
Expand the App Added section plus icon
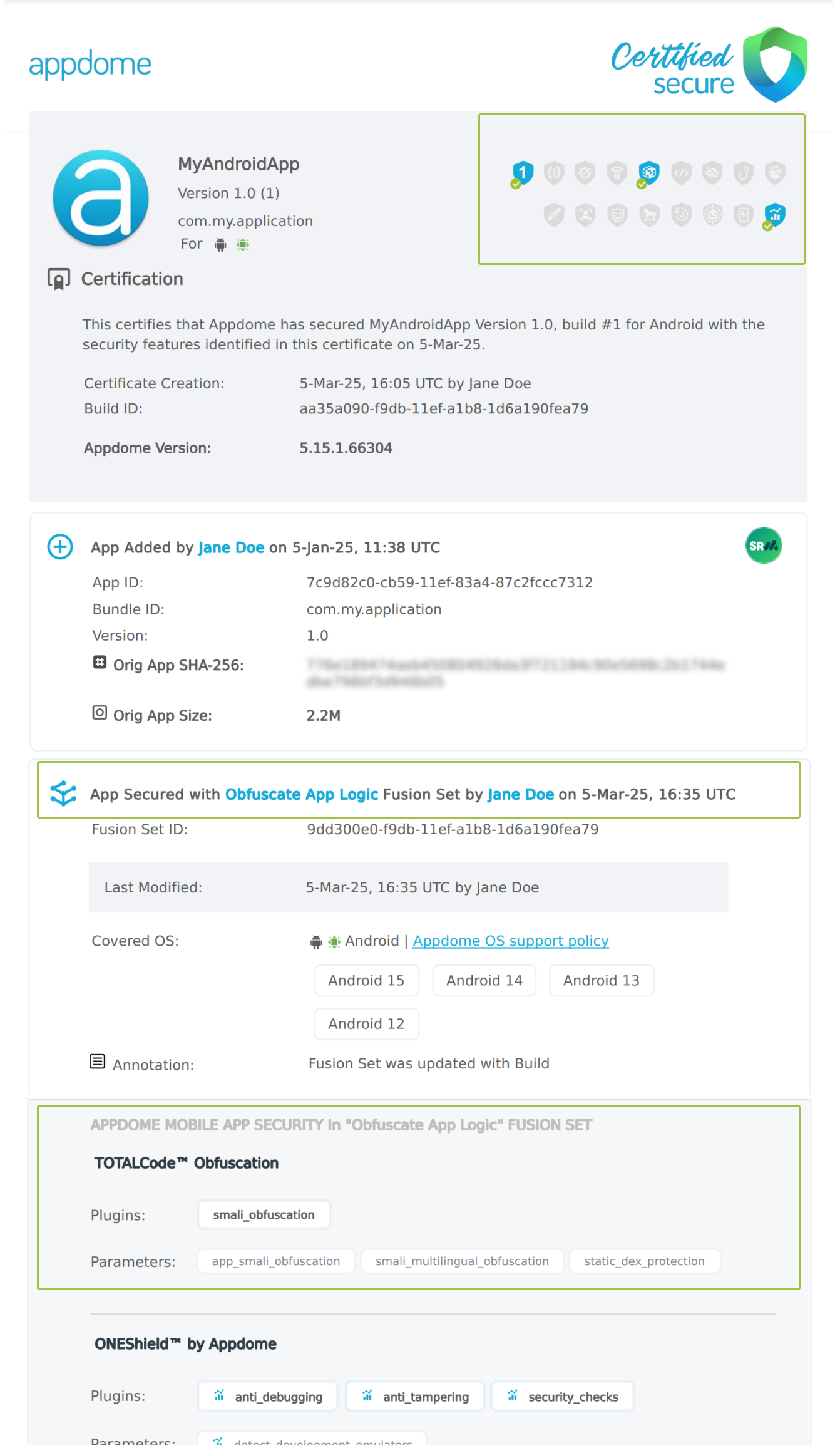pos(60,547)
